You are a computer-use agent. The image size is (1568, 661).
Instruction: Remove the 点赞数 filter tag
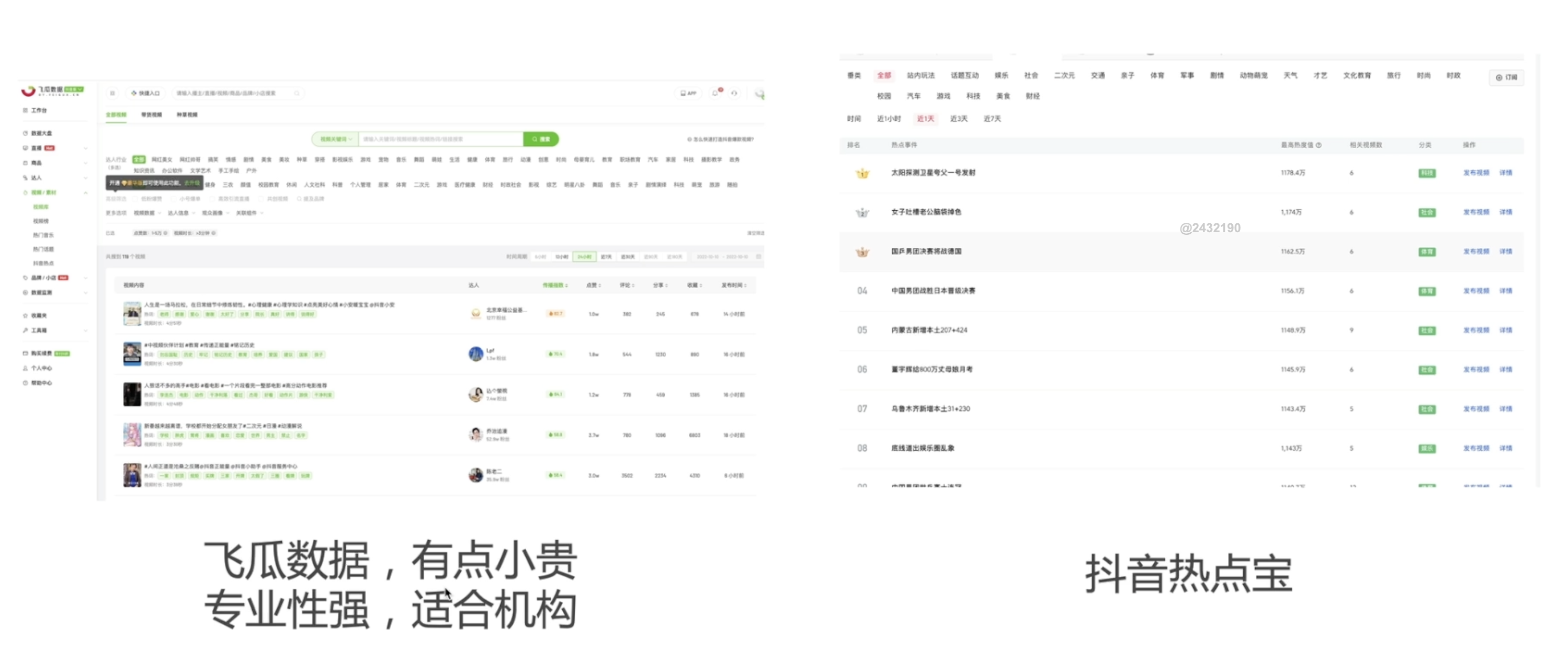tap(166, 233)
